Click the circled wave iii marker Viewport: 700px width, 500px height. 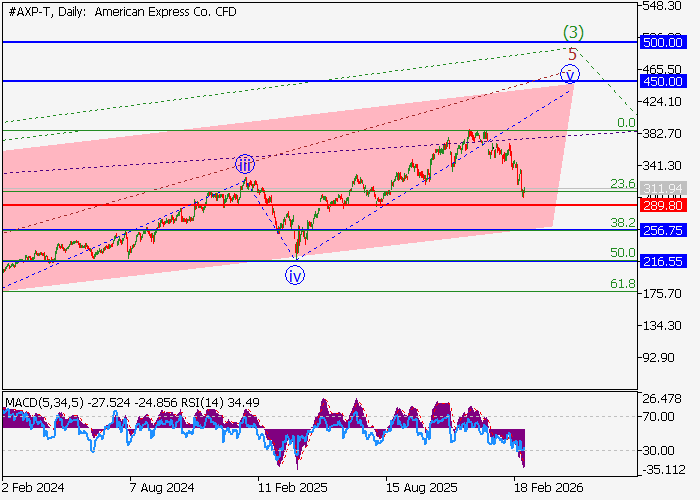[245, 165]
